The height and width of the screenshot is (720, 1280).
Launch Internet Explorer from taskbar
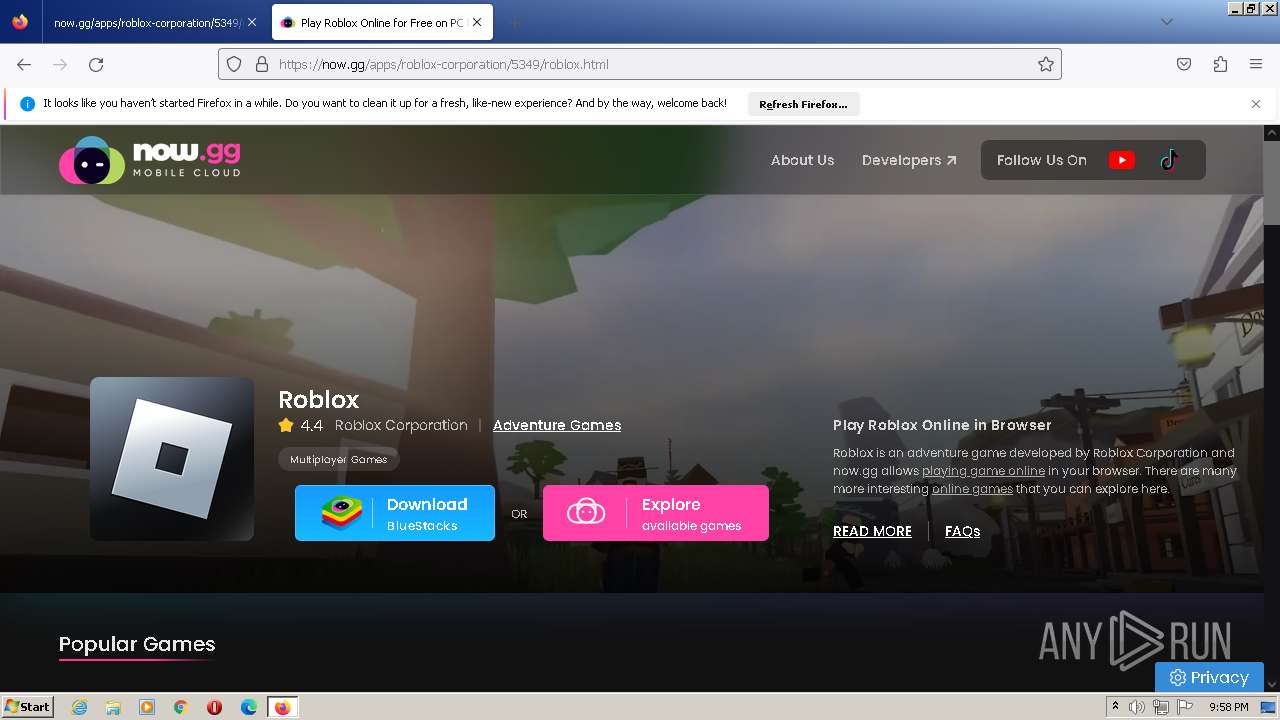79,707
